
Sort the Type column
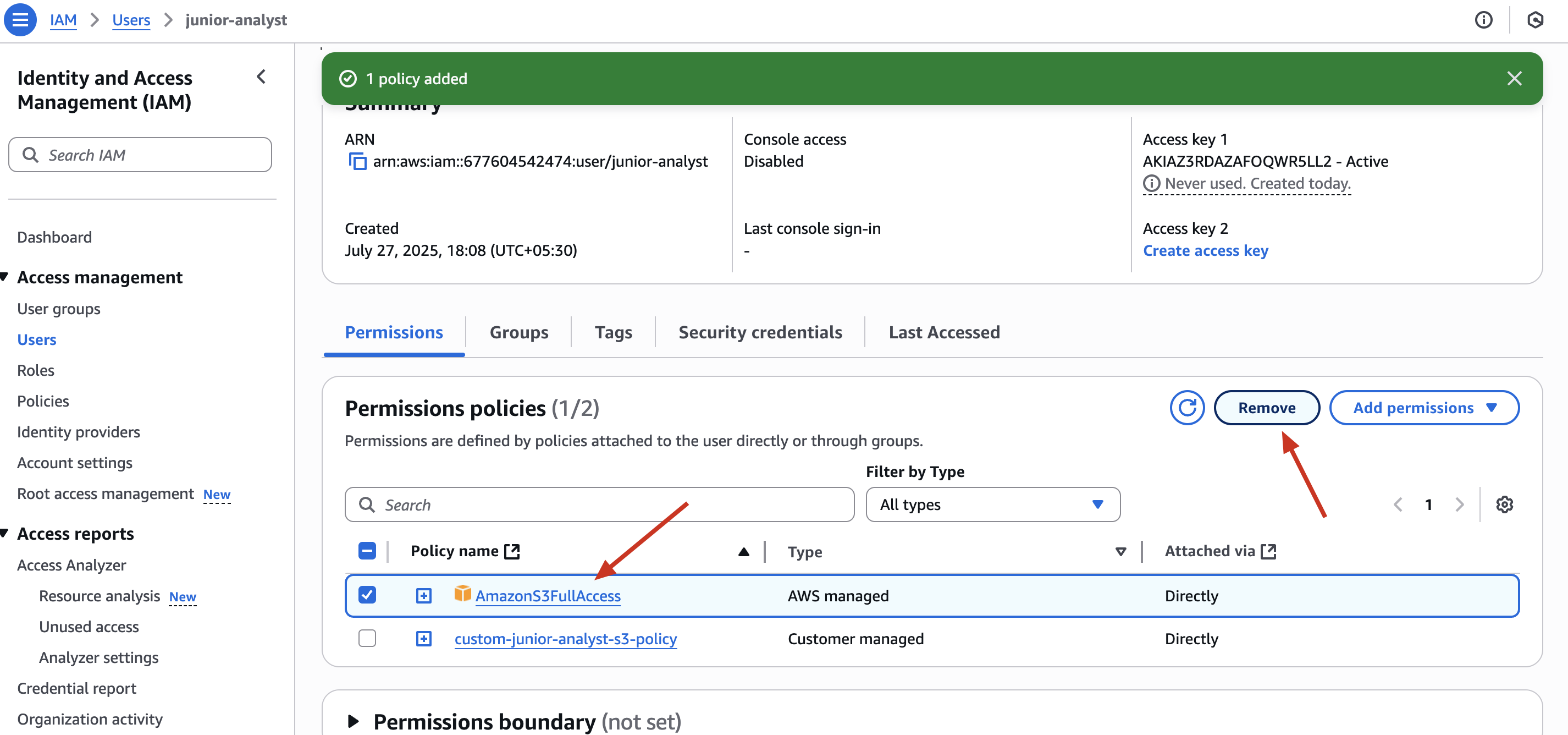[x=1120, y=552]
